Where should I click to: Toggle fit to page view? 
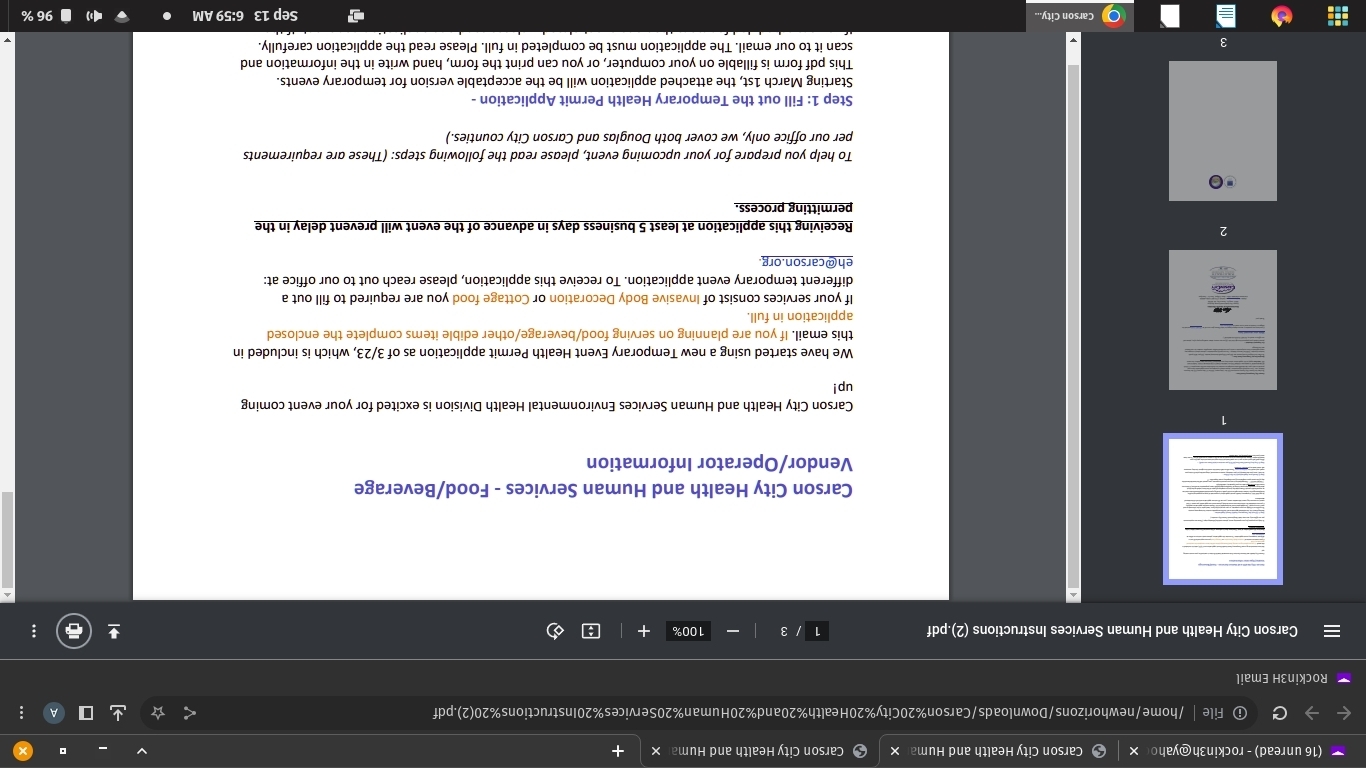click(591, 631)
